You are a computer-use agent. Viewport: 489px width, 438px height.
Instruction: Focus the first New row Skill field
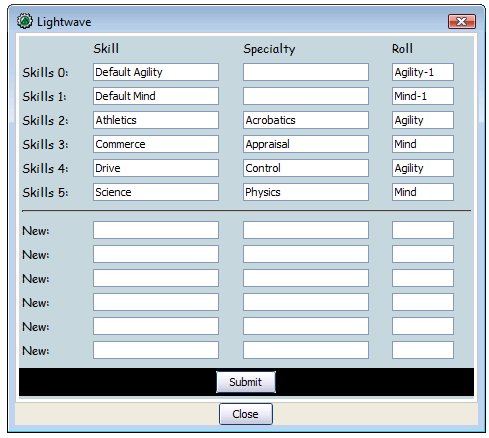click(x=156, y=230)
